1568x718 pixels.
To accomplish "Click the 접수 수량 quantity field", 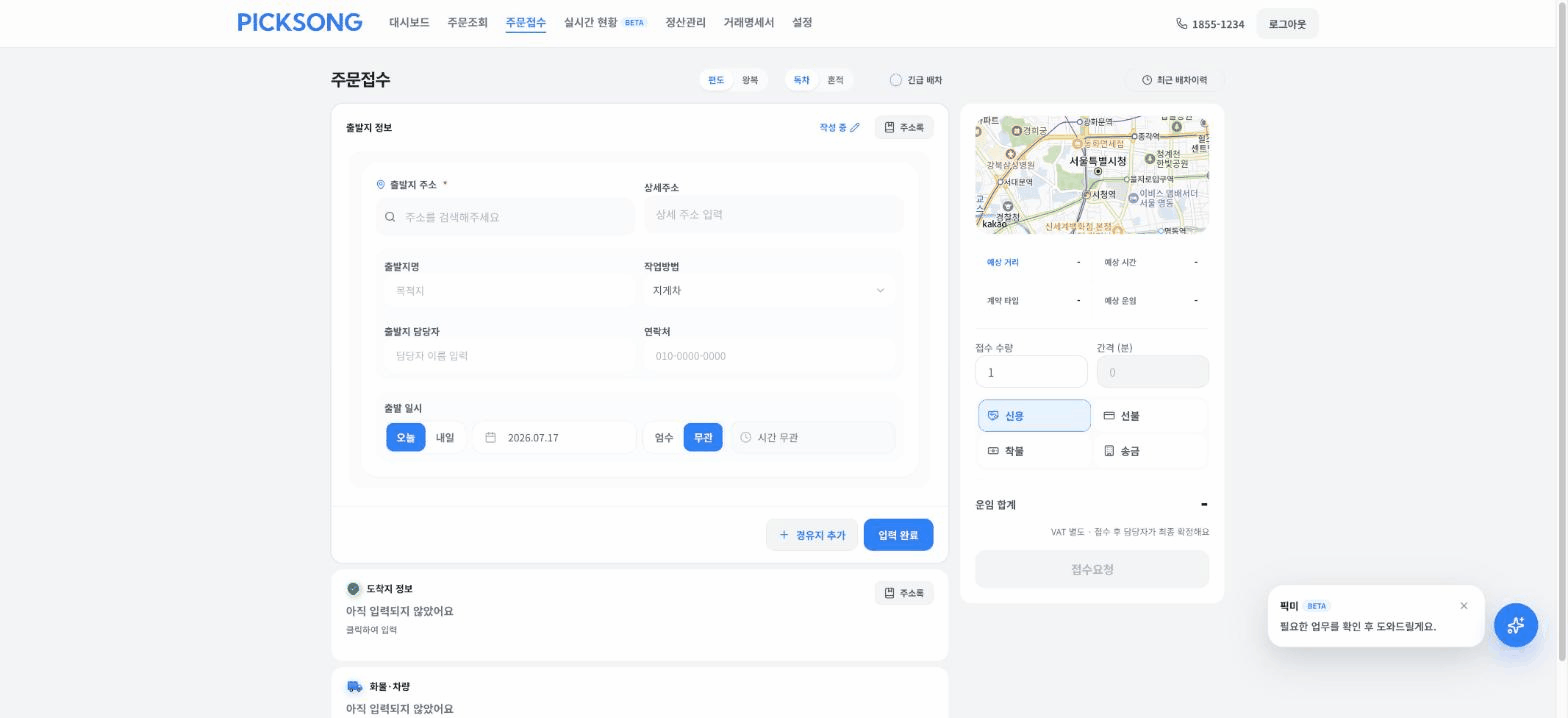I will point(1031,372).
